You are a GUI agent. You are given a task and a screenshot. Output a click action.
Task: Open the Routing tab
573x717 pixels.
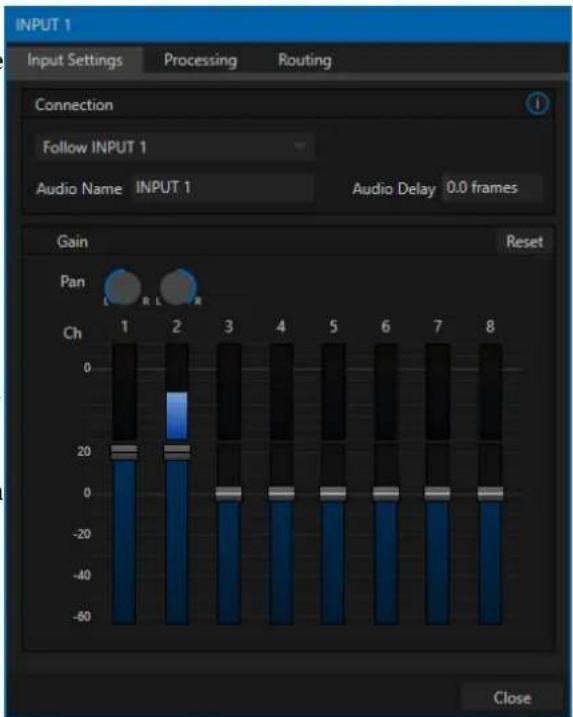tap(305, 60)
